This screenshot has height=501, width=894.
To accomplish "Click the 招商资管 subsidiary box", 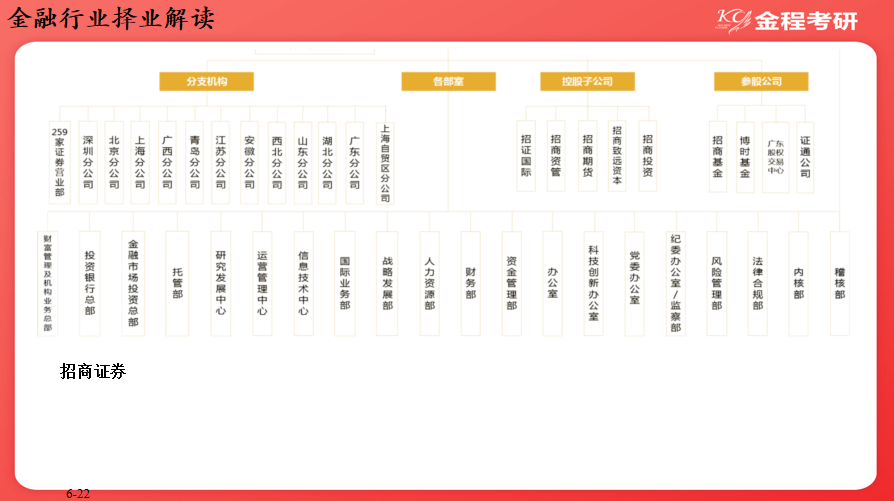I will (556, 156).
